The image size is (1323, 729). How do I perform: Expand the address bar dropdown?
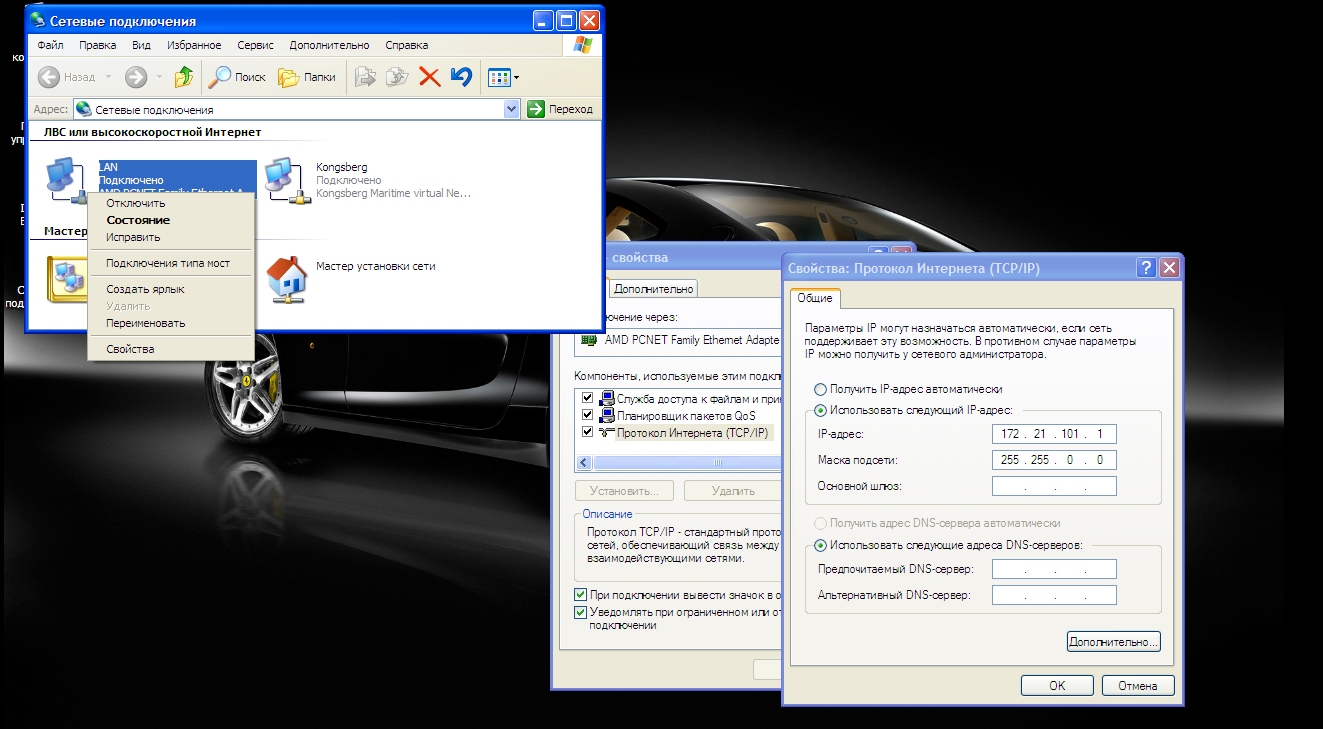pyautogui.click(x=512, y=109)
